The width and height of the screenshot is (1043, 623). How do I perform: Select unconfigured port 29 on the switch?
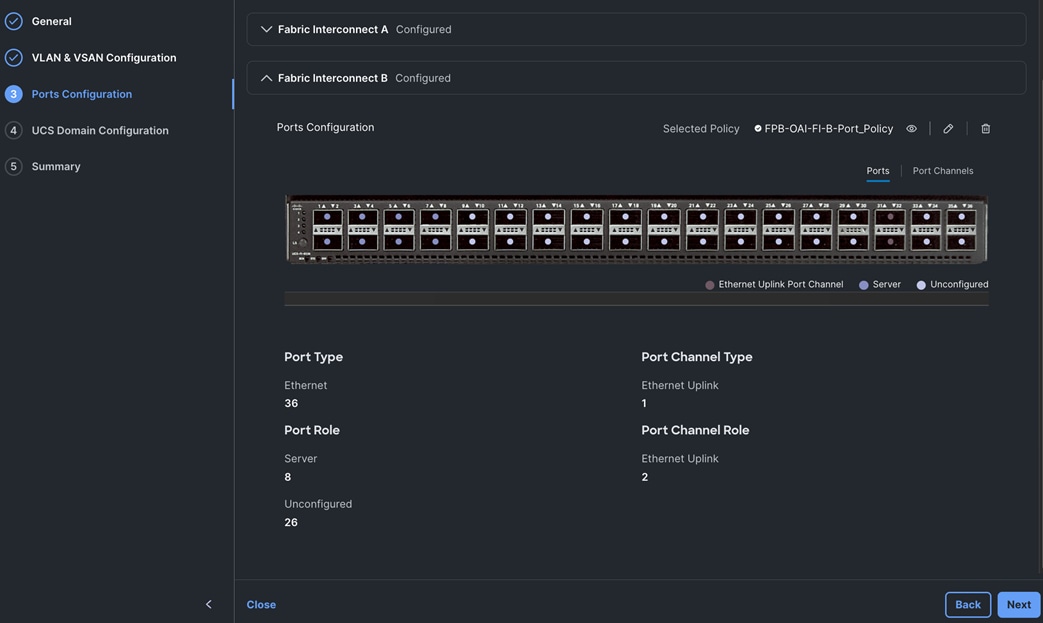853,217
